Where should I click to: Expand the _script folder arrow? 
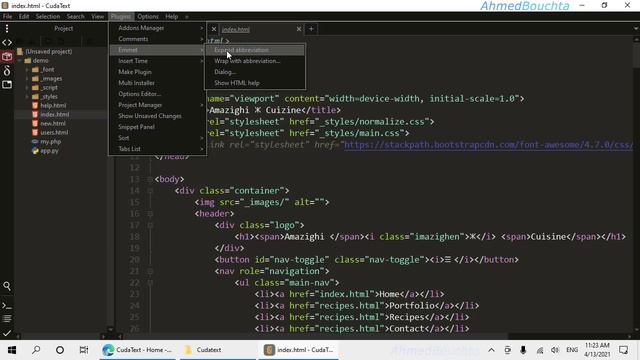[27, 88]
